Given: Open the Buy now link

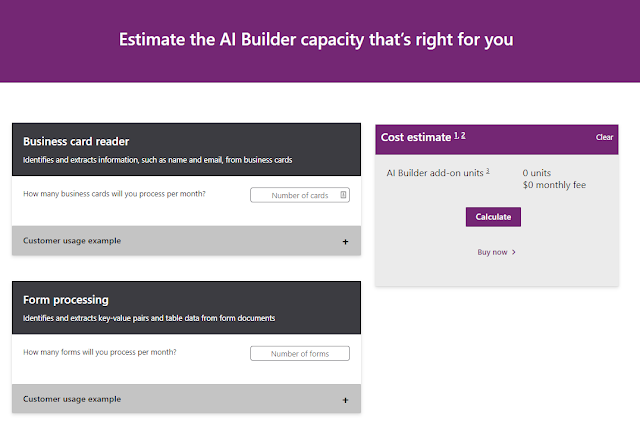Looking at the screenshot, I should tap(493, 252).
